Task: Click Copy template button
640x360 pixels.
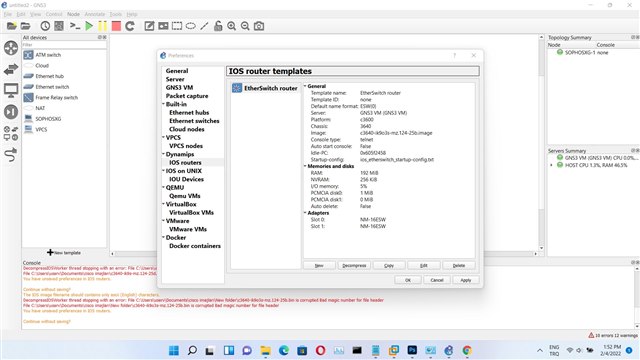Action: tap(389, 265)
